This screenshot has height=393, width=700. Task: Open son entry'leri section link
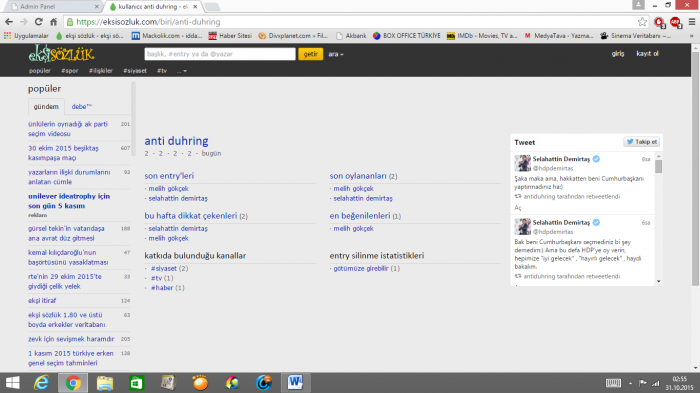169,176
